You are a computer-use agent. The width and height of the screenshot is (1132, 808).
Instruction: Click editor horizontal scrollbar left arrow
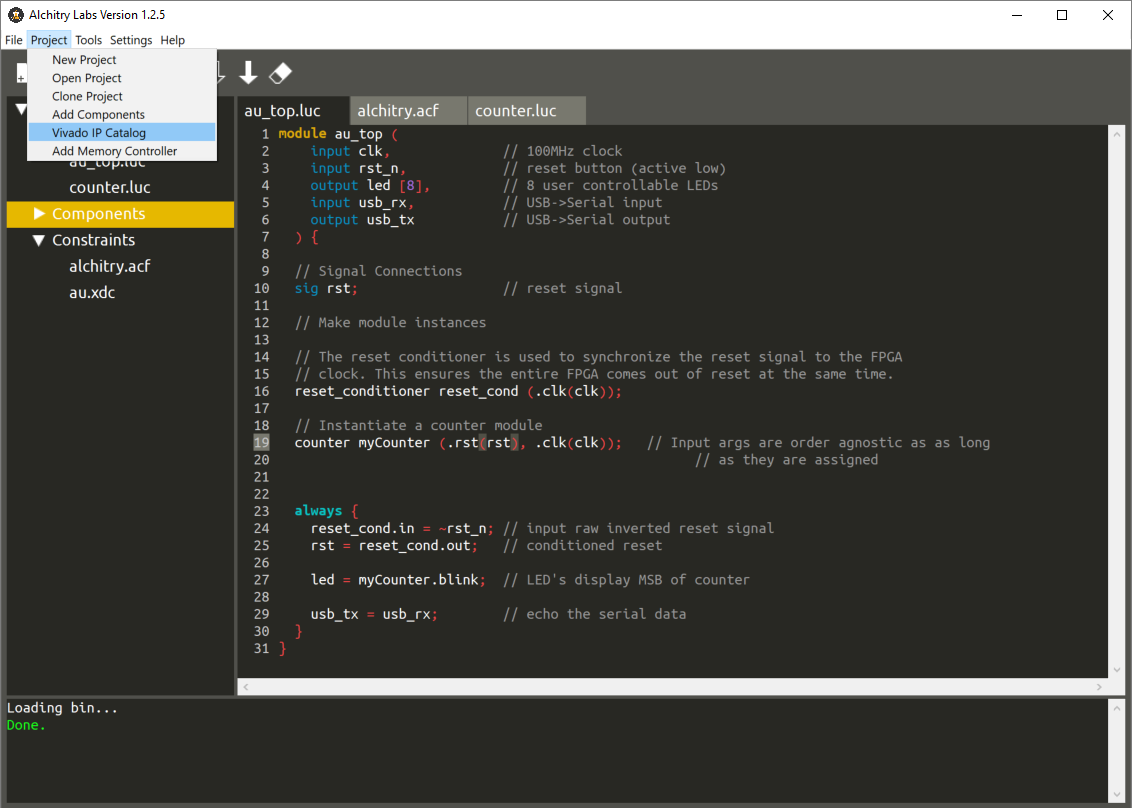[x=245, y=687]
